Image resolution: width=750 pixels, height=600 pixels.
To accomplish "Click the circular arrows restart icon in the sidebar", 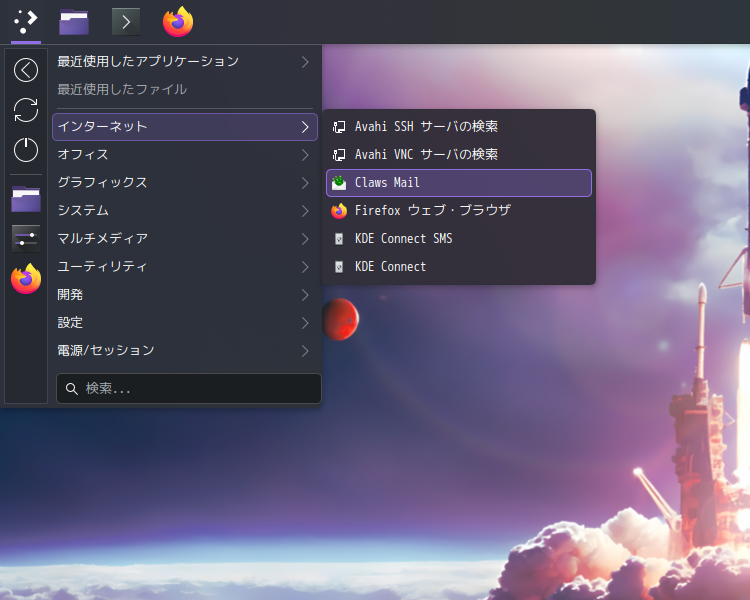I will pos(26,110).
